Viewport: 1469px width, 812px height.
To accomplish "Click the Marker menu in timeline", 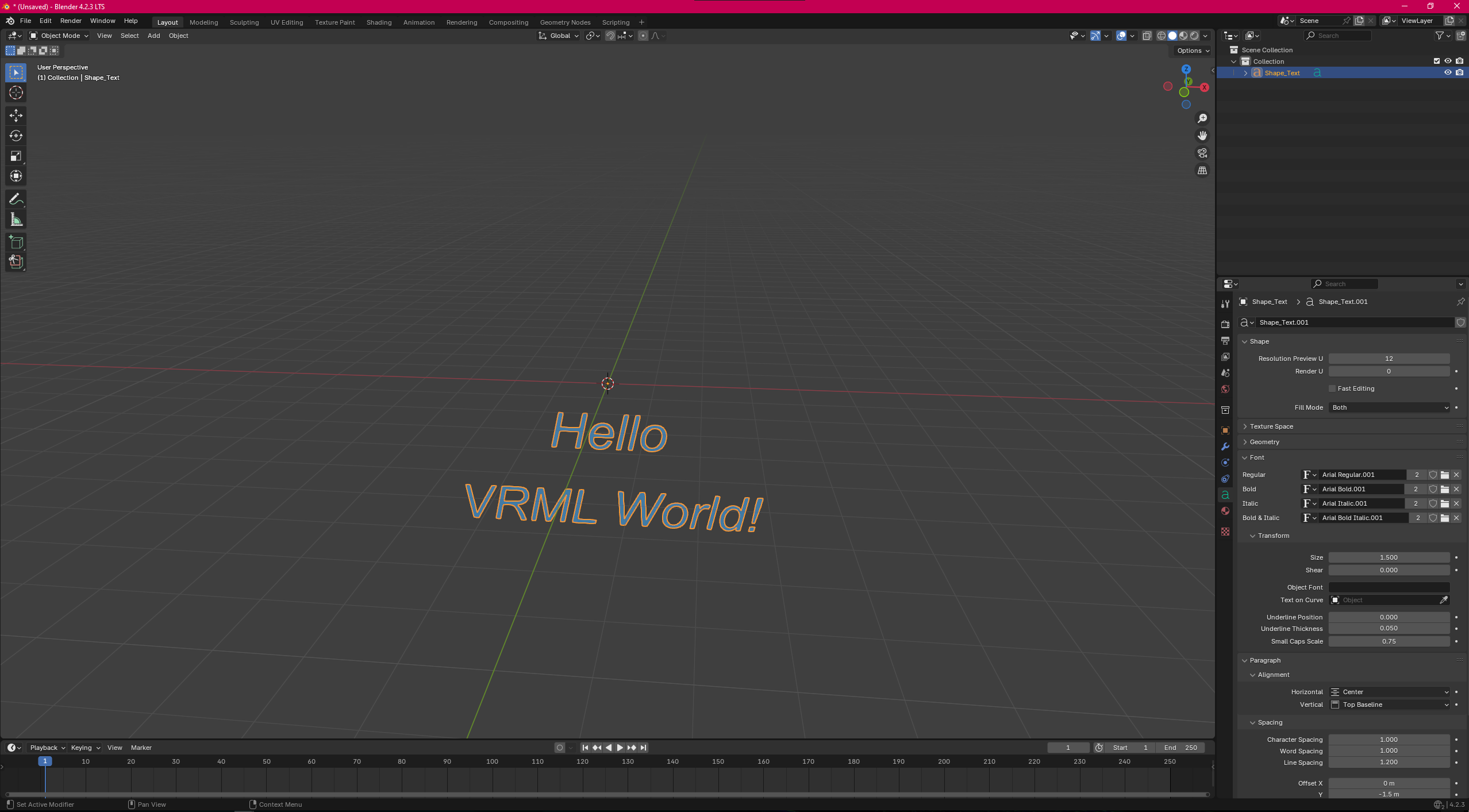I will 141,748.
